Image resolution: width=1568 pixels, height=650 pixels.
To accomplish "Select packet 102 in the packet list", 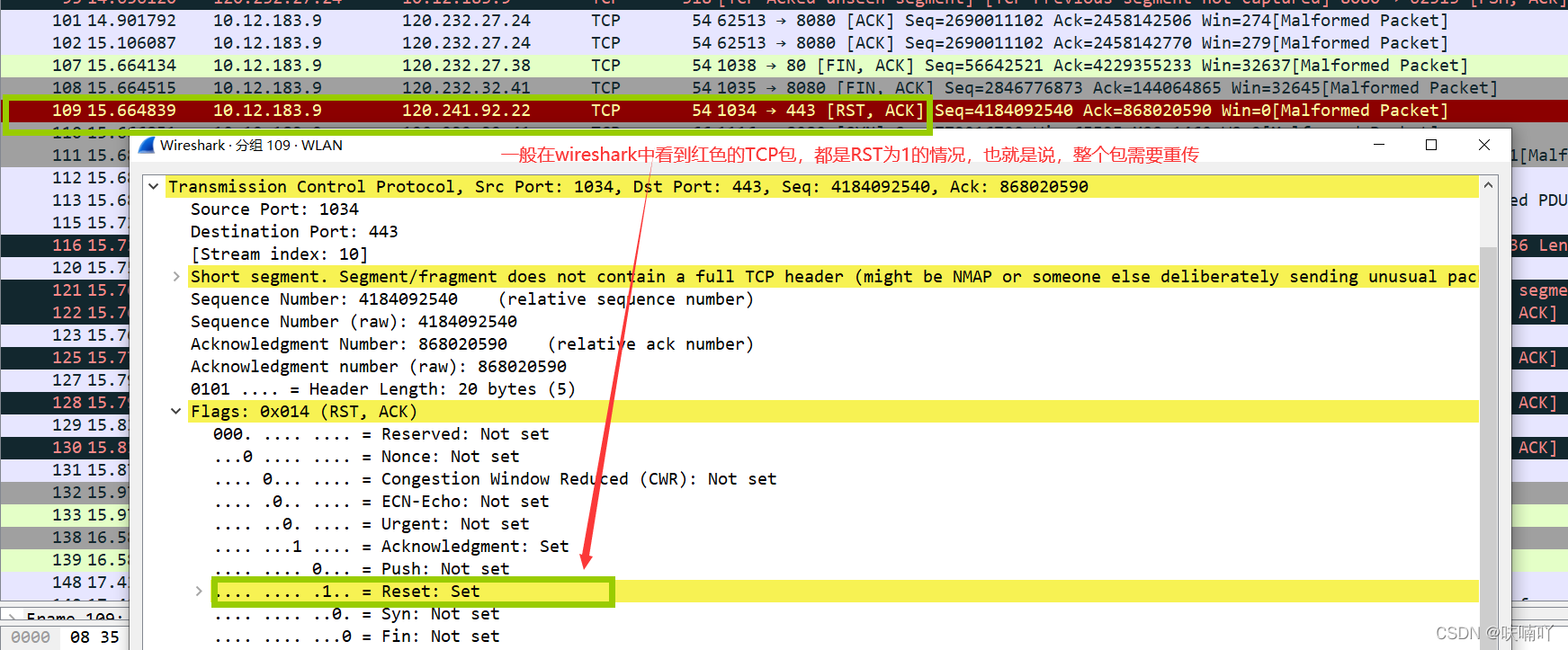I will point(784,43).
